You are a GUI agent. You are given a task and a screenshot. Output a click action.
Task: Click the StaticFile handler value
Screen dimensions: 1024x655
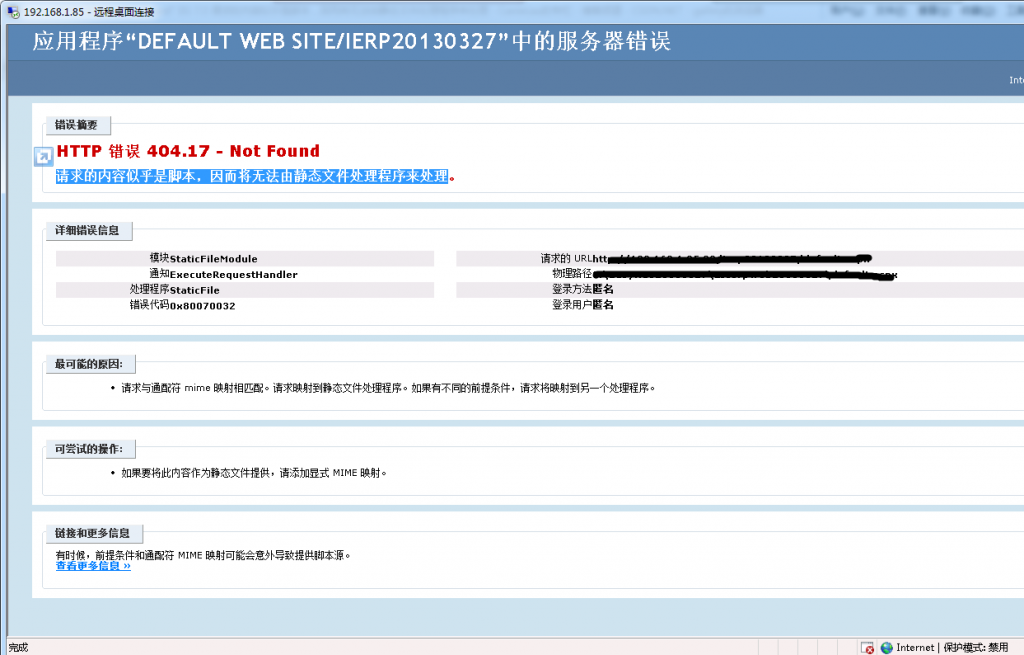(195, 290)
